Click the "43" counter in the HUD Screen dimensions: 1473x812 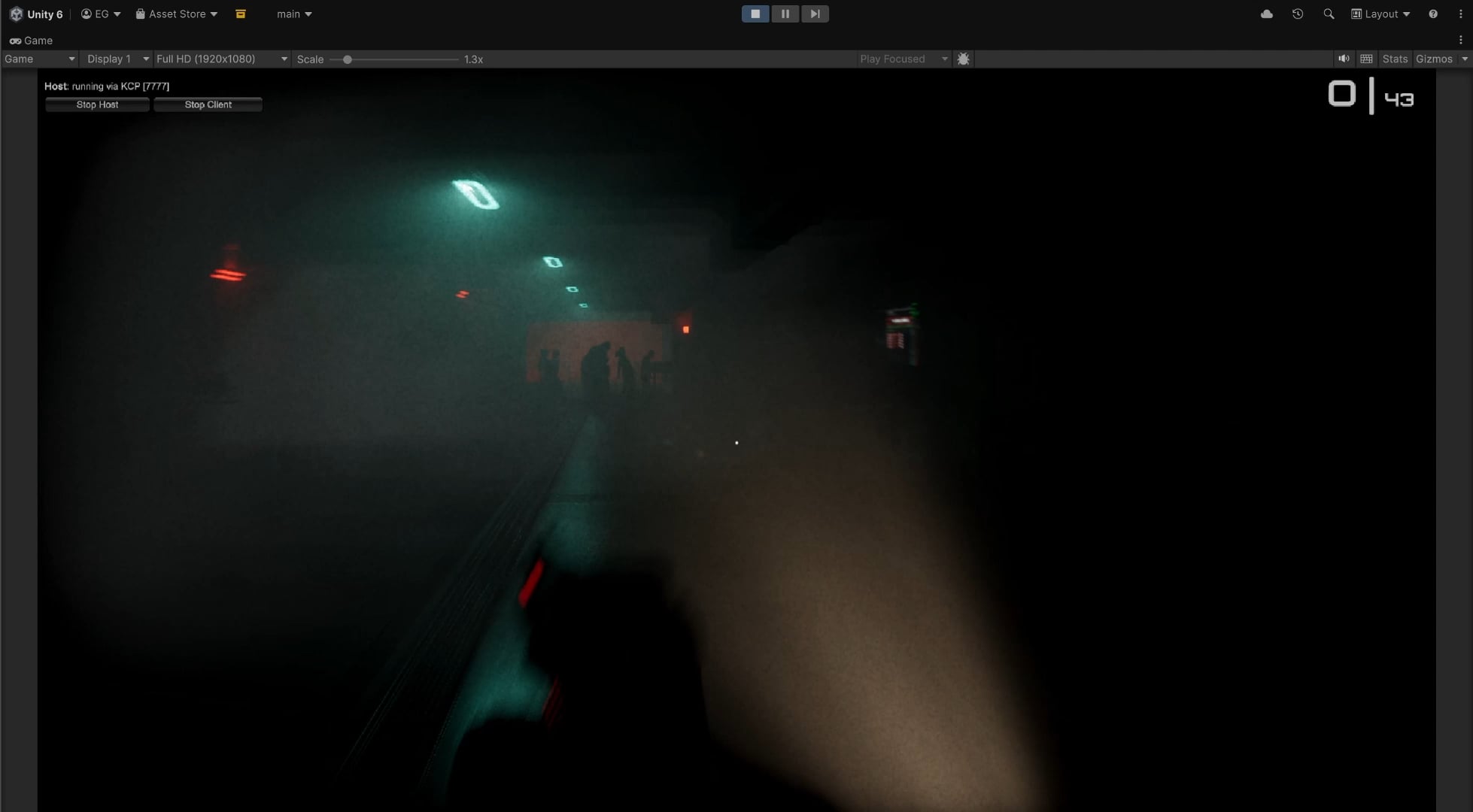pyautogui.click(x=1399, y=99)
